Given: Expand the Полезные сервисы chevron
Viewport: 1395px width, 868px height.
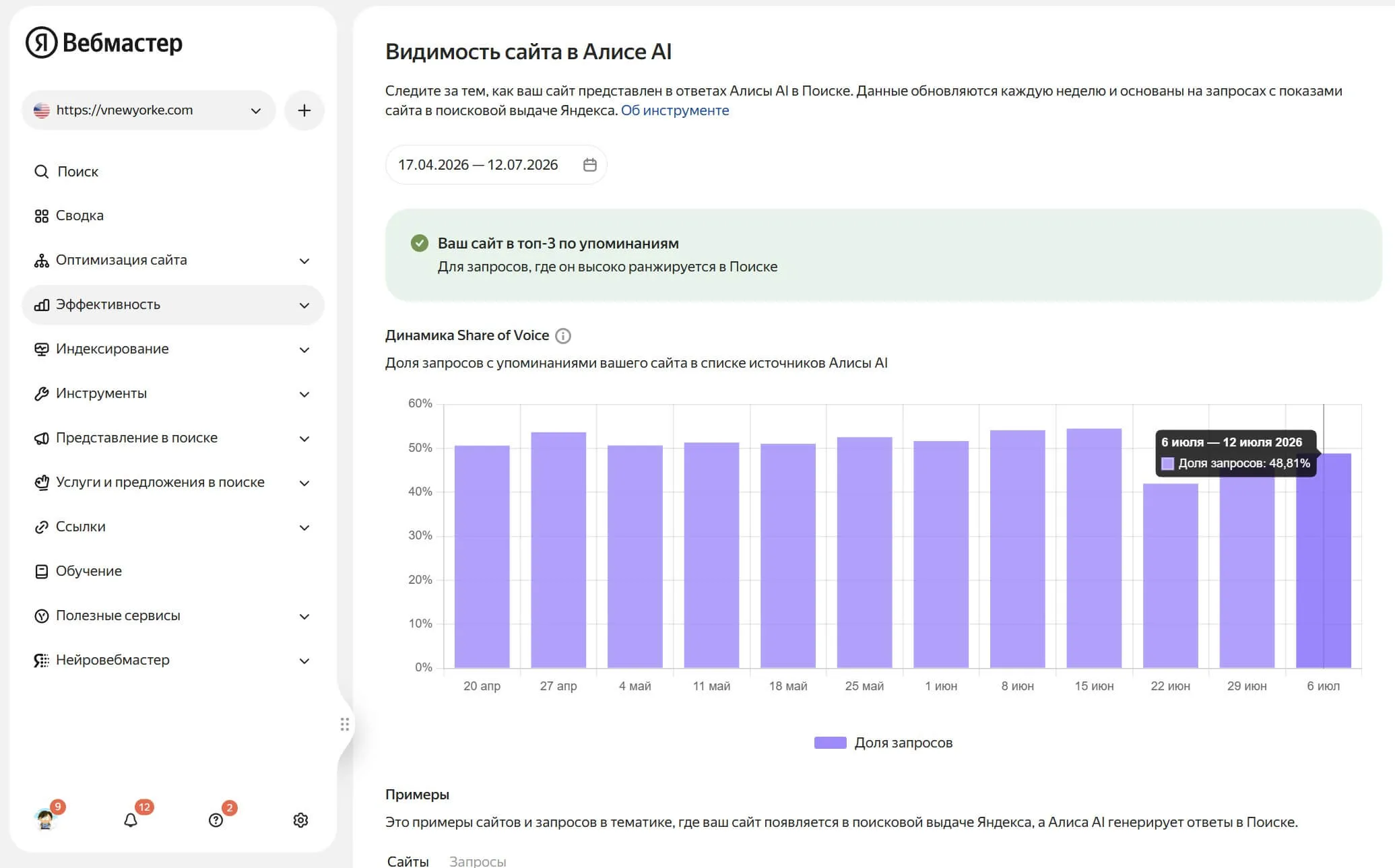Looking at the screenshot, I should pos(304,617).
